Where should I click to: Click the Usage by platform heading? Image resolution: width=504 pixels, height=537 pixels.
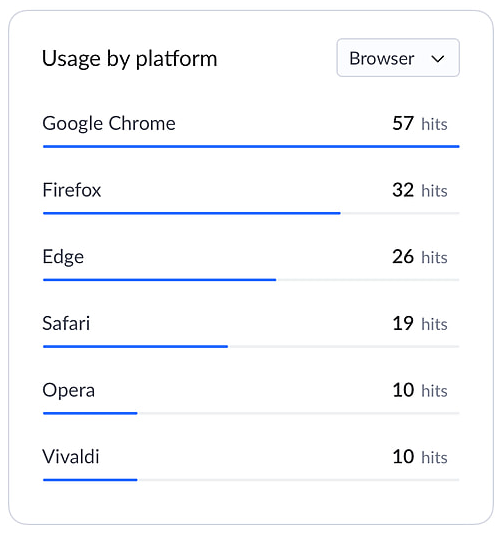(x=129, y=59)
